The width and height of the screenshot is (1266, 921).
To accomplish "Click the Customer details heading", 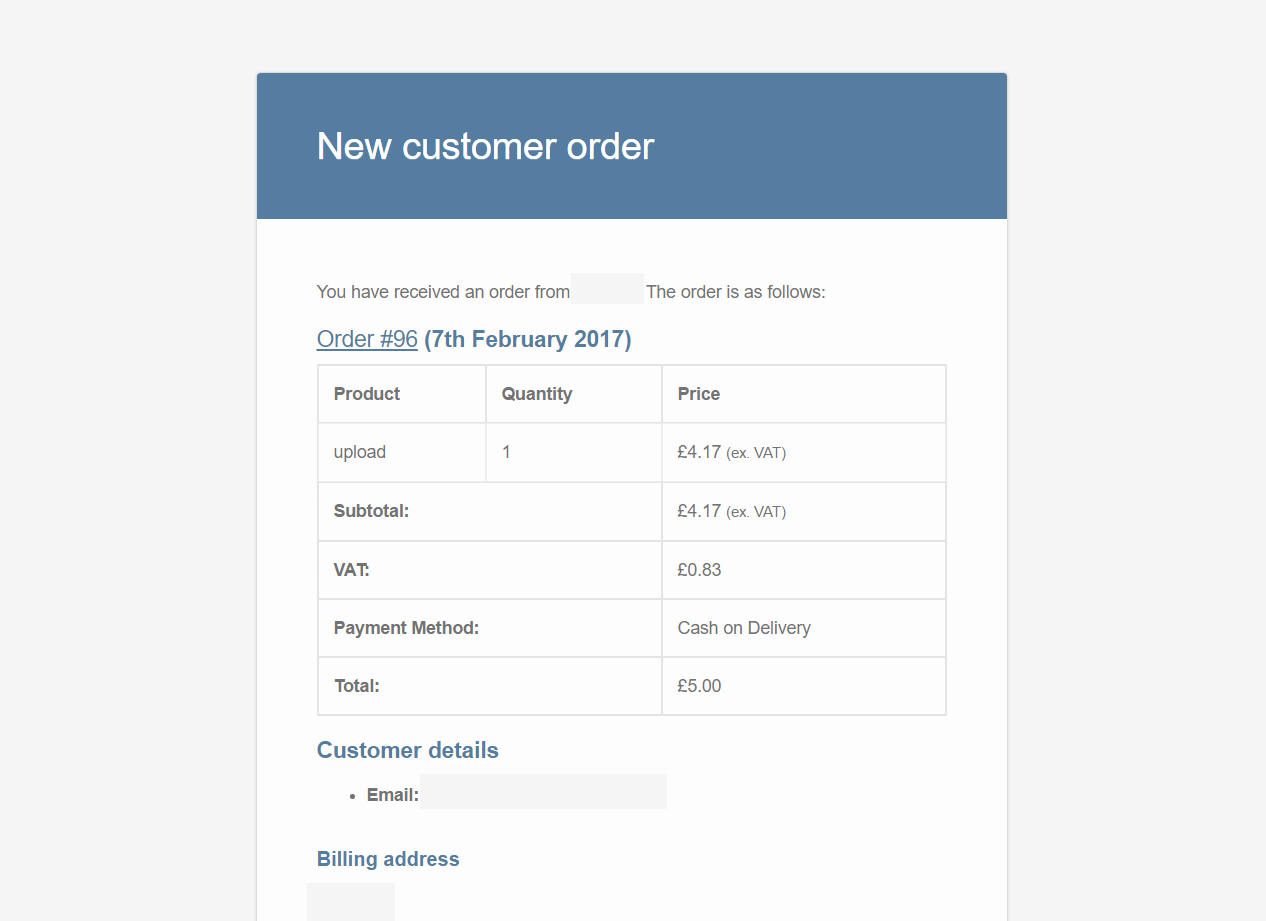I will click(408, 750).
